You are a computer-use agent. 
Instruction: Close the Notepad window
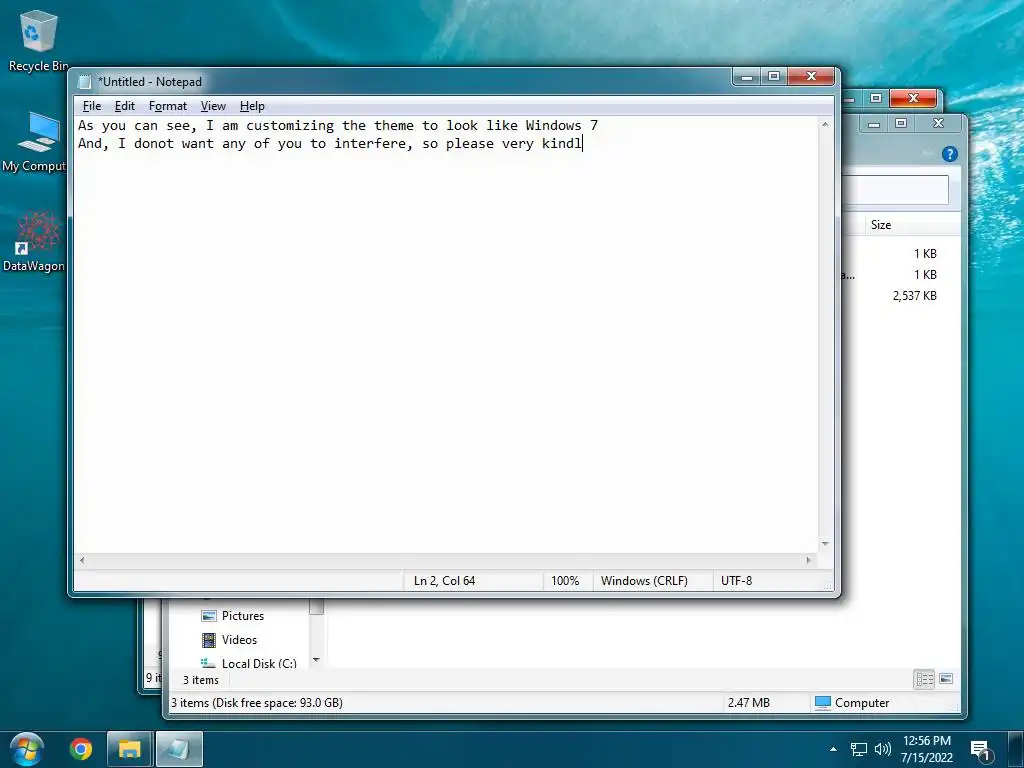(x=811, y=76)
